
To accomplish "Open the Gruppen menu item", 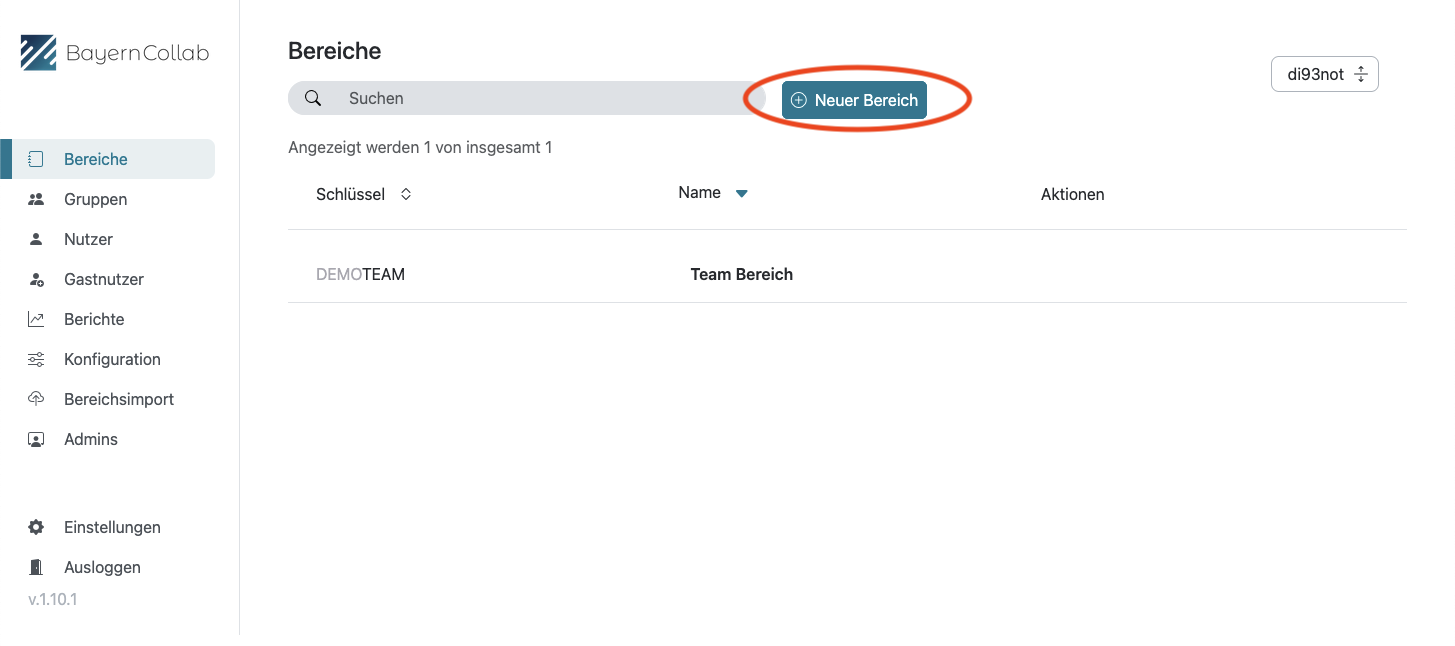I will [x=95, y=199].
